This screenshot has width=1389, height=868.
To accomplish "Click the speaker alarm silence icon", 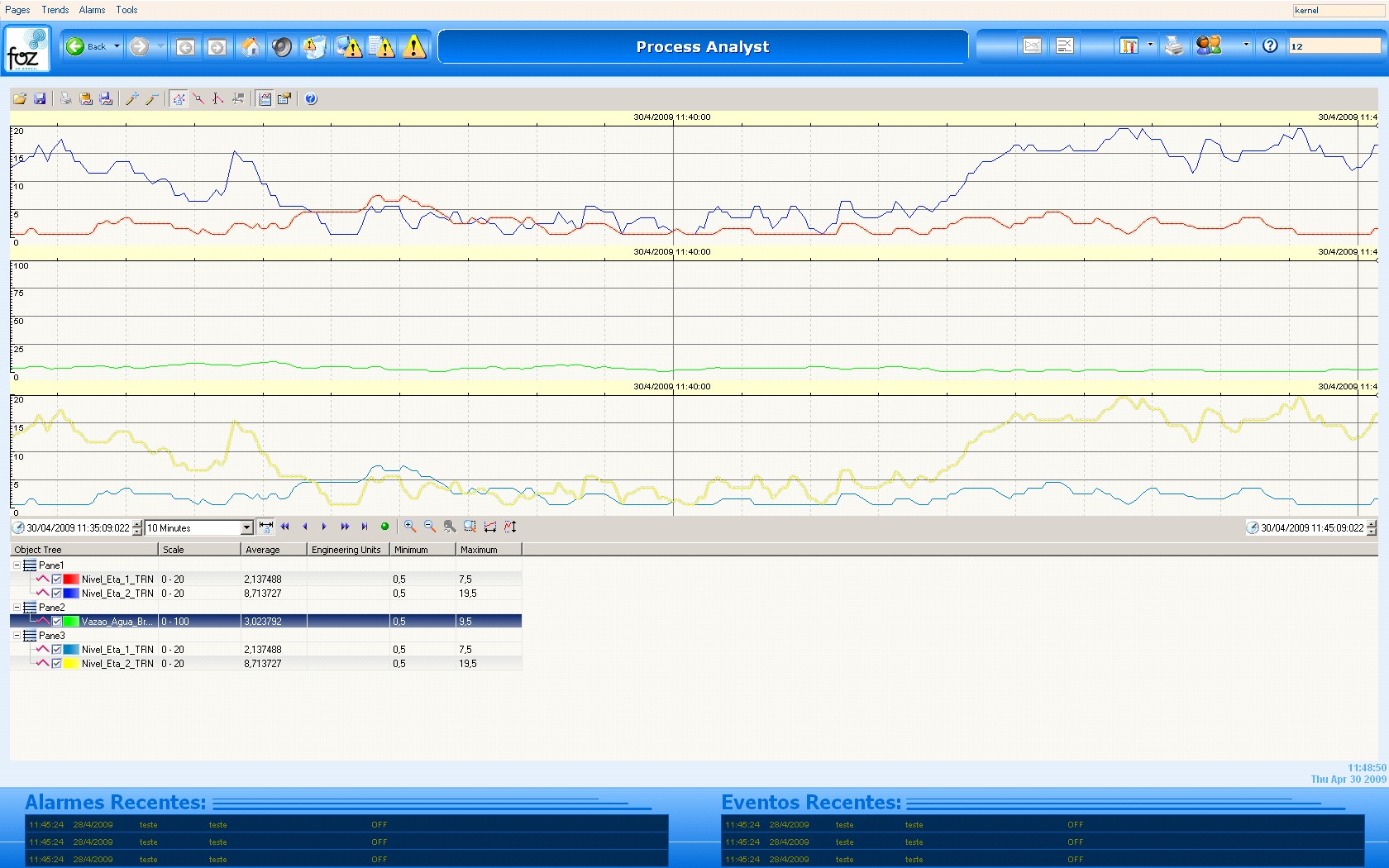I will point(282,47).
